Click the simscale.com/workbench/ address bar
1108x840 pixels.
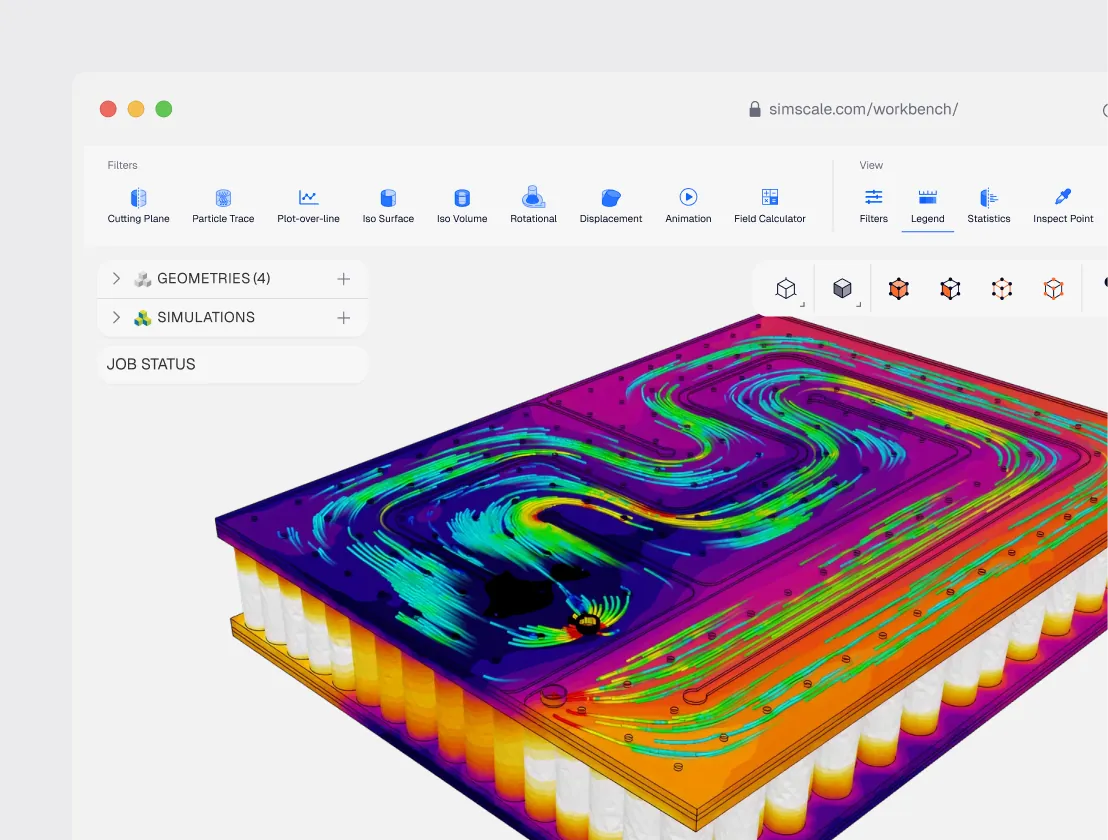[x=863, y=110]
